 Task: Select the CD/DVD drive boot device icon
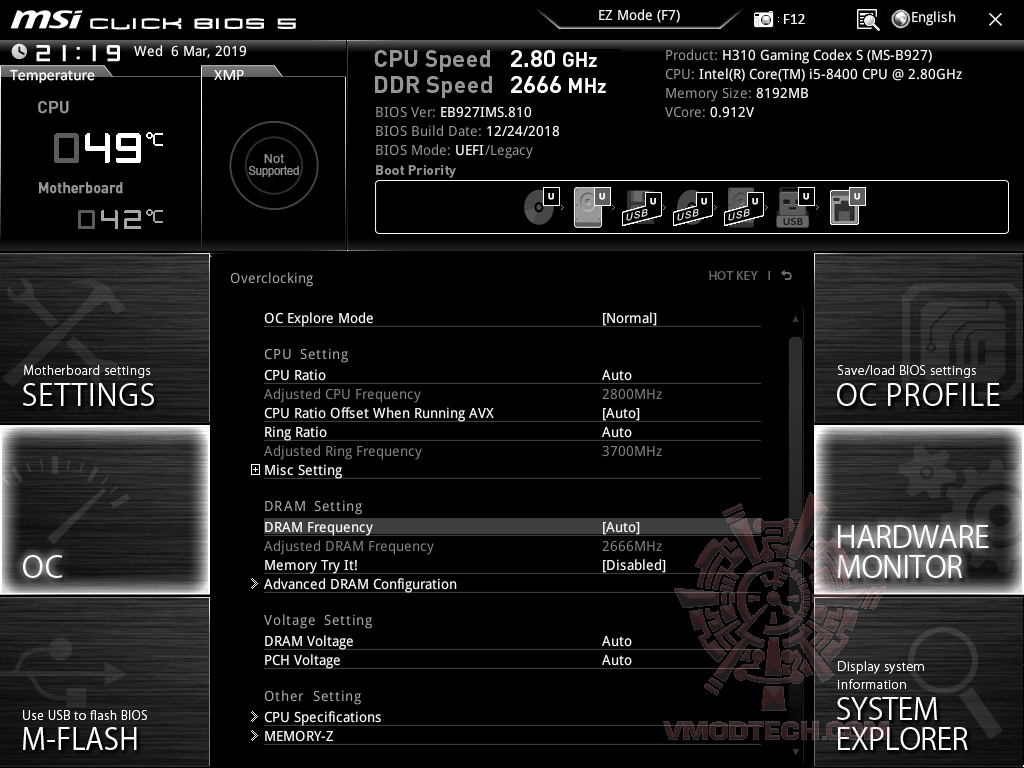(x=542, y=206)
